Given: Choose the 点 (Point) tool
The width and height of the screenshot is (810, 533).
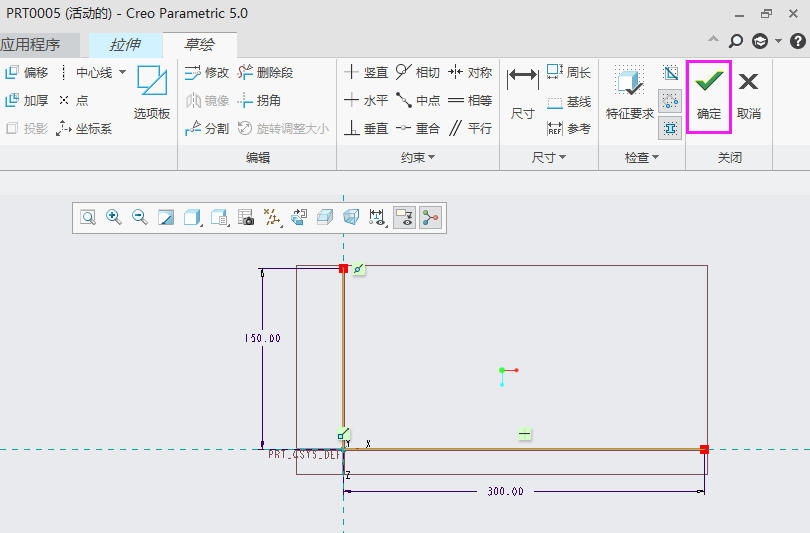Looking at the screenshot, I should coord(74,100).
